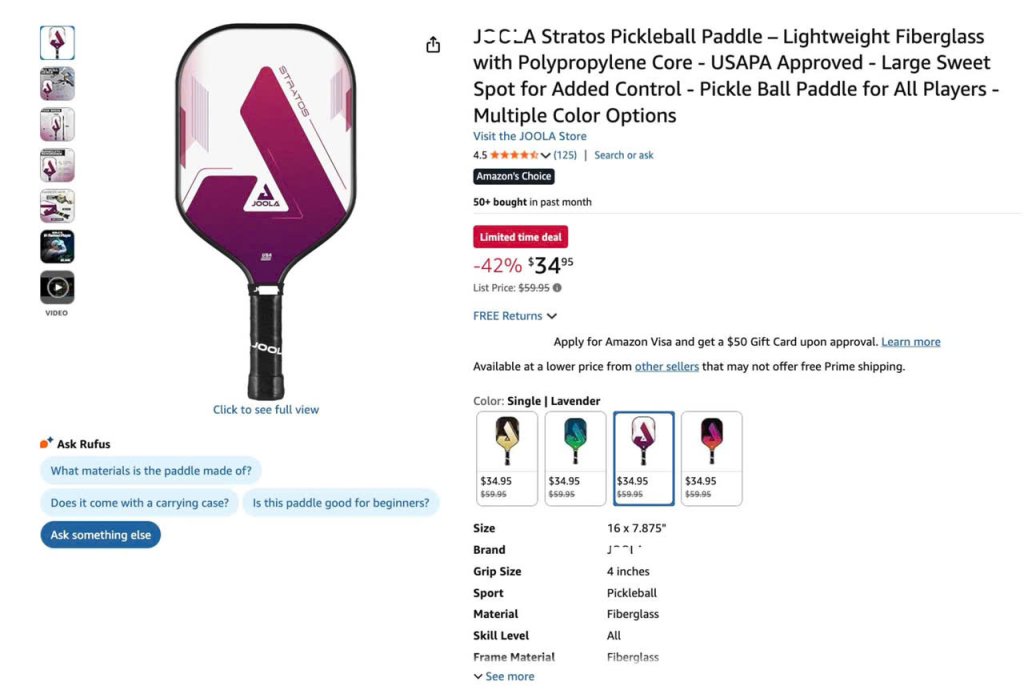Viewport: 1024px width, 690px height.
Task: Click the share icon above product image
Action: [433, 45]
